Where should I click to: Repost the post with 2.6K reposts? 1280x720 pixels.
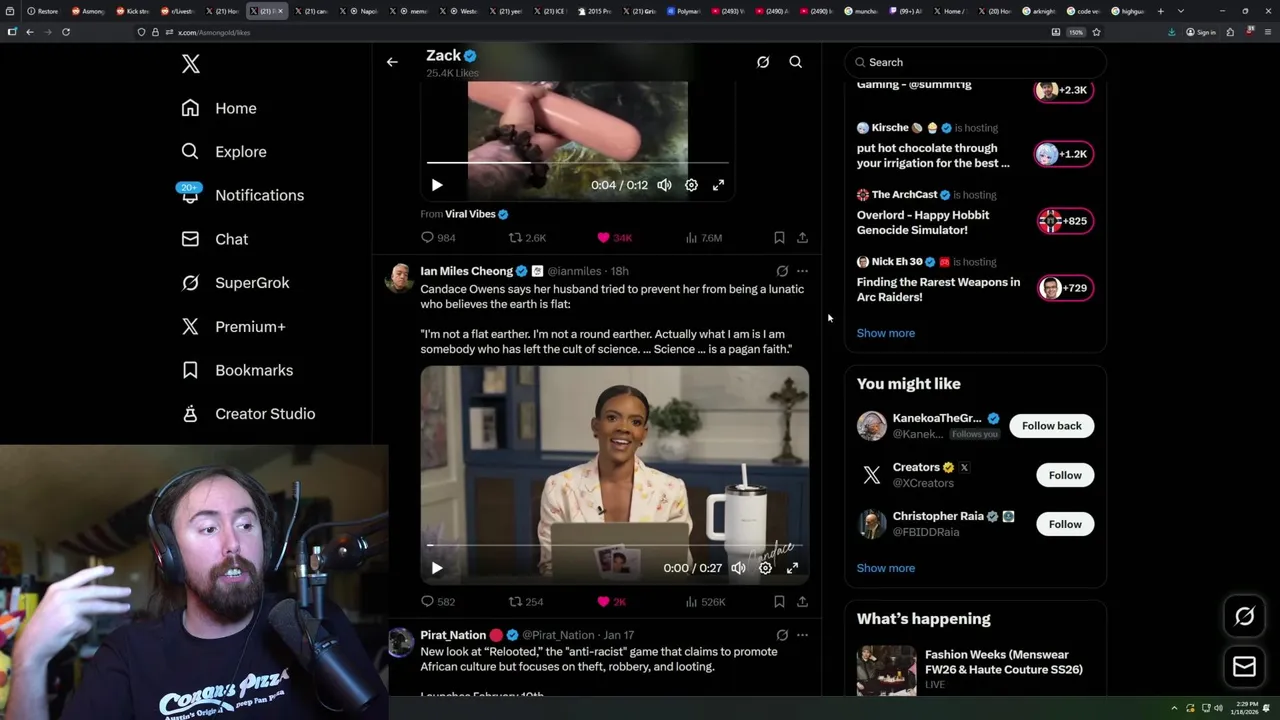point(528,238)
